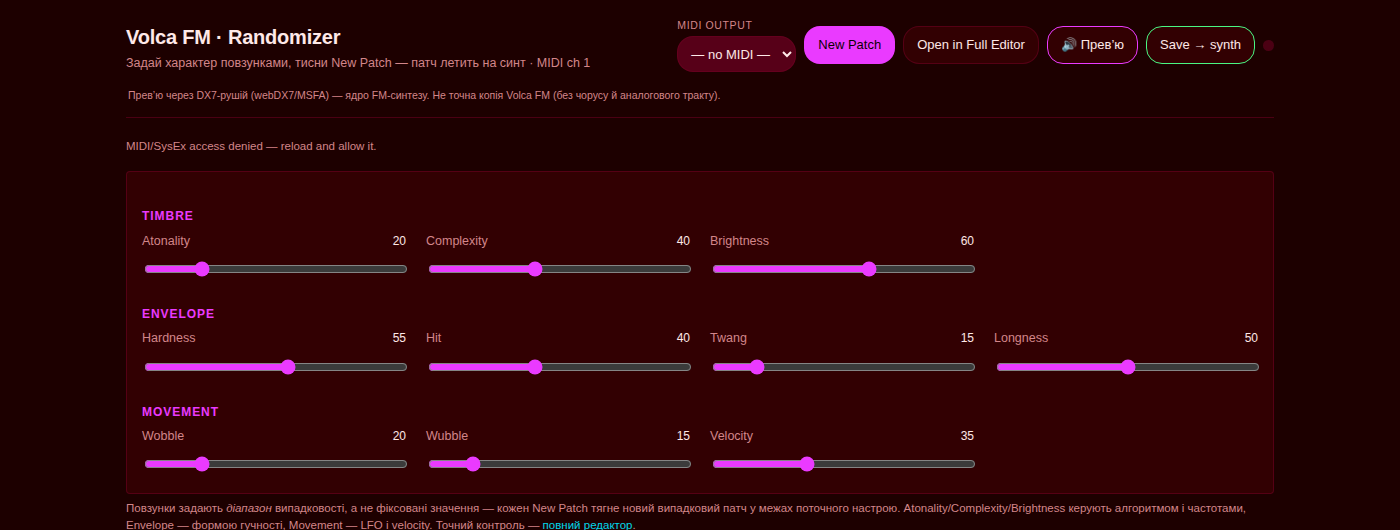1400x530 pixels.
Task: Click the Complexity label
Action: pos(457,241)
